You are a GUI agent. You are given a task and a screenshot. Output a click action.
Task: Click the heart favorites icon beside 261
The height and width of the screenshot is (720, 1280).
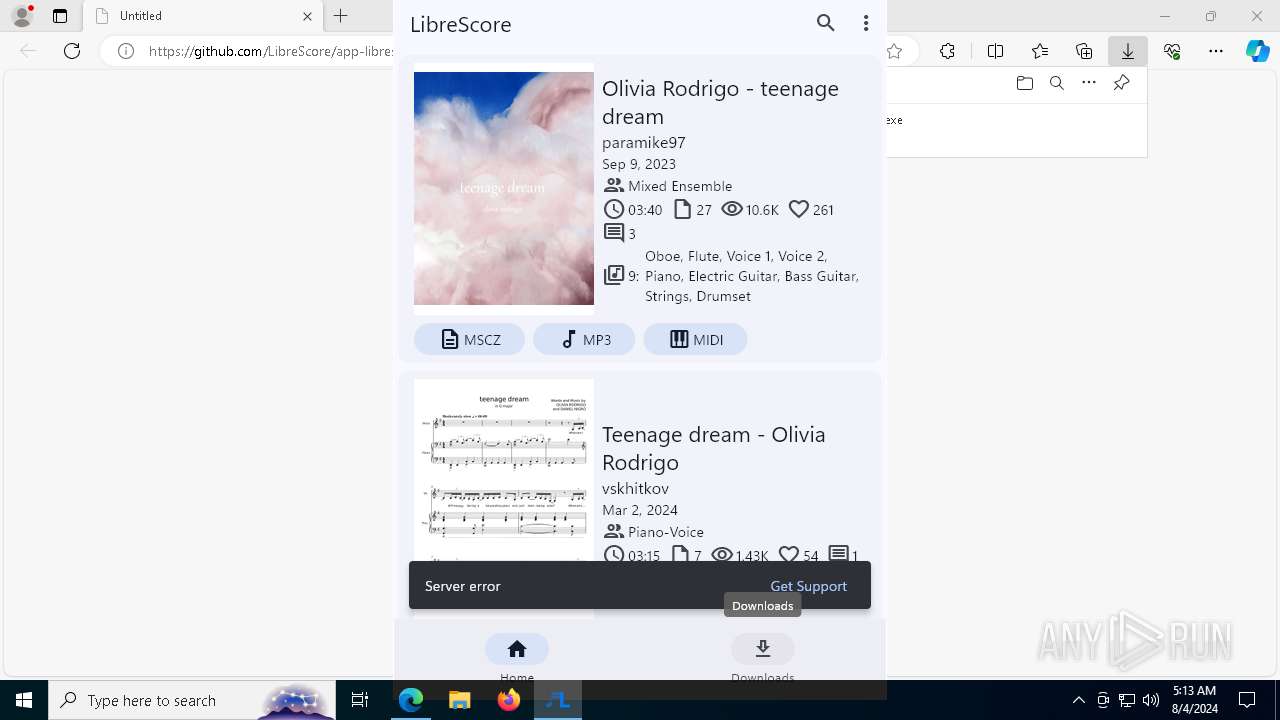(x=799, y=209)
